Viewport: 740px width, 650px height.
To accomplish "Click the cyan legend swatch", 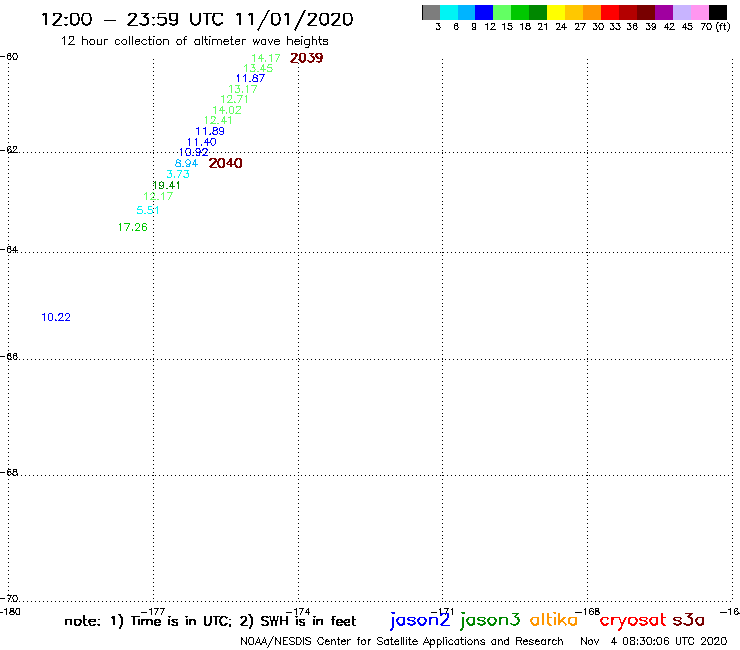I will 449,12.
